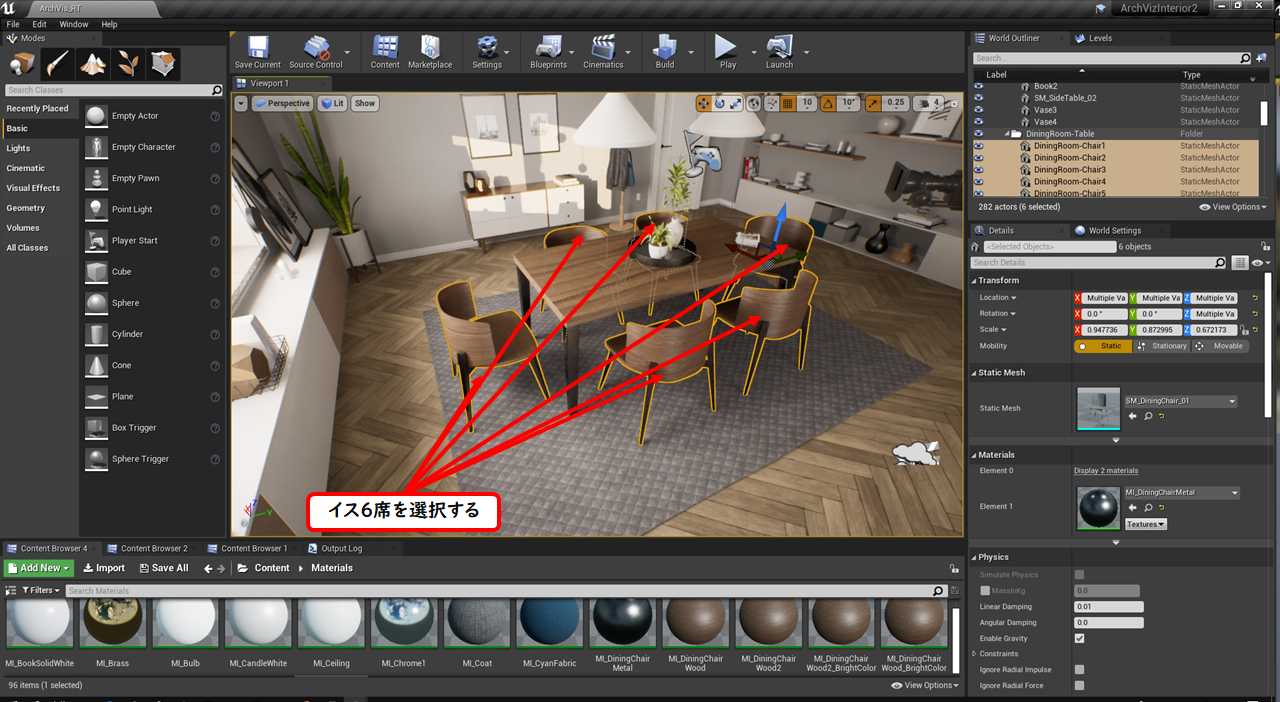Open the Textures dropdown under Element 1
The height and width of the screenshot is (702, 1280).
(1146, 524)
